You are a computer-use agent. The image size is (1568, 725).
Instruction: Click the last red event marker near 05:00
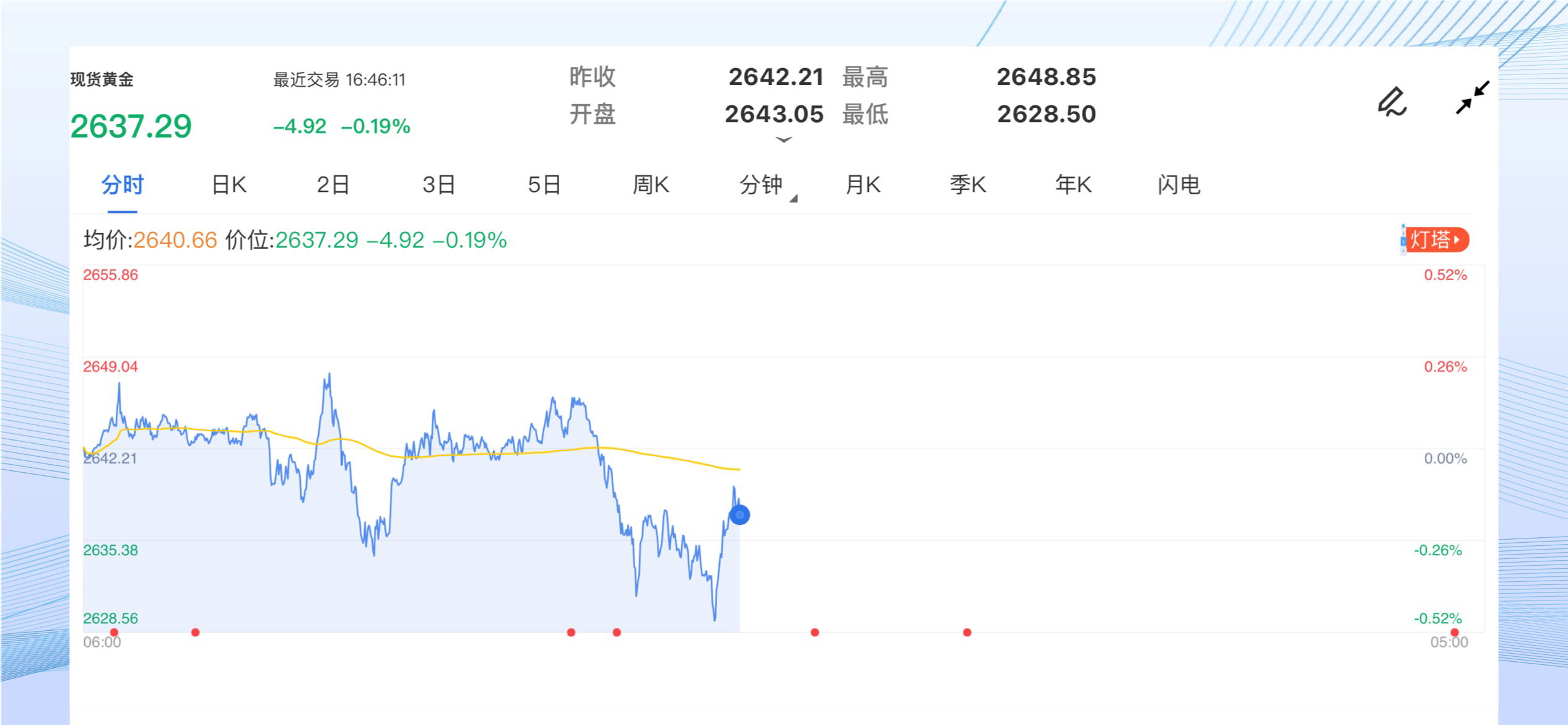(1455, 633)
